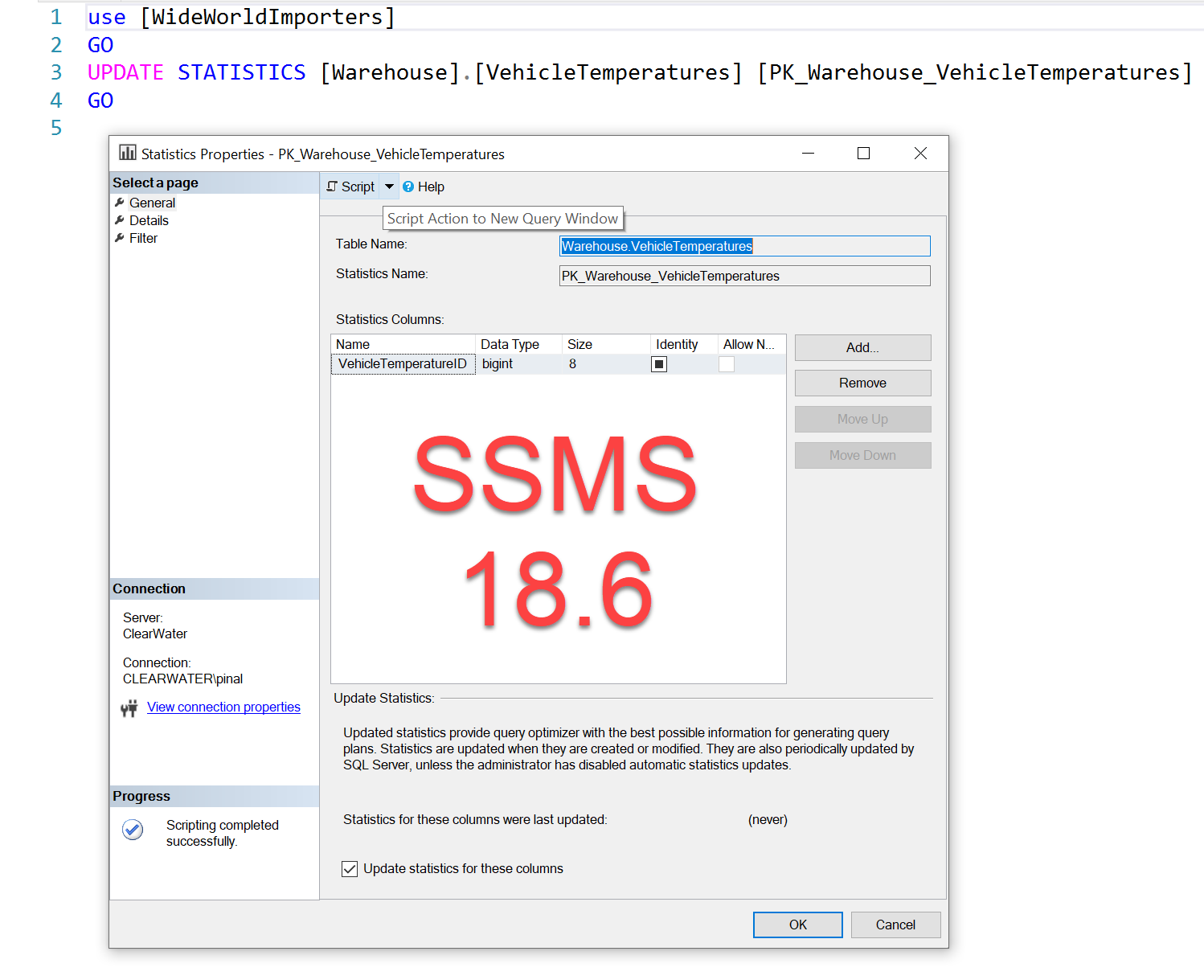Image resolution: width=1204 pixels, height=980 pixels.
Task: Open View connection properties link
Action: 223,707
